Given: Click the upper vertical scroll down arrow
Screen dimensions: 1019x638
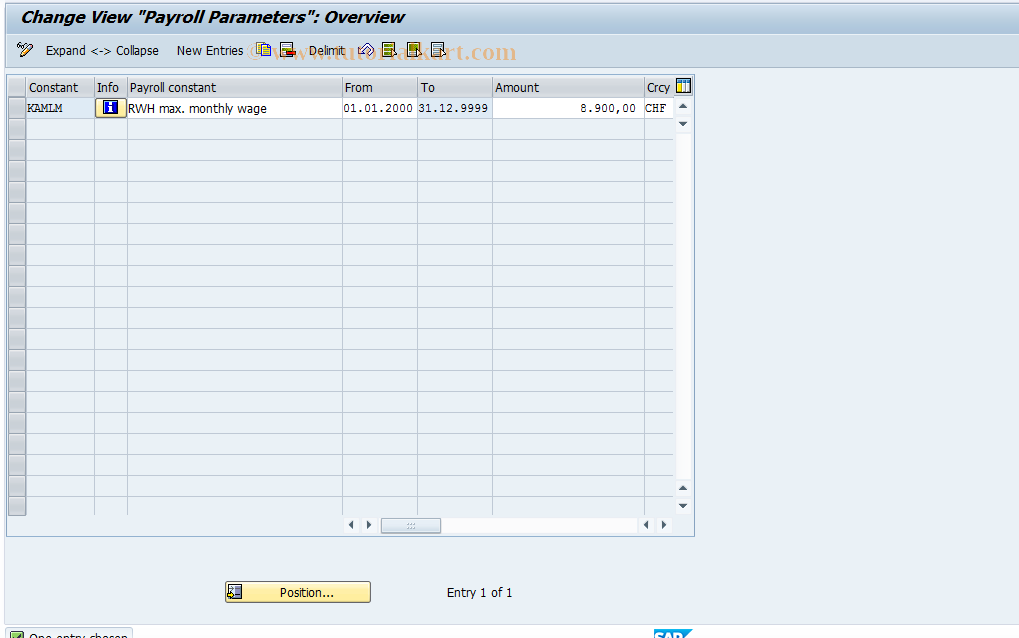Looking at the screenshot, I should (x=683, y=123).
